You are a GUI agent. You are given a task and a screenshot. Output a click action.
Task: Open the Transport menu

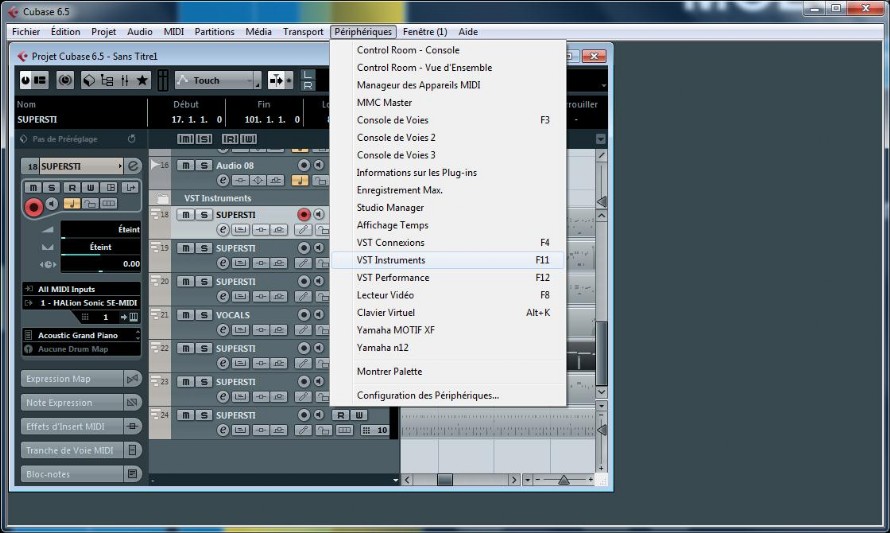coord(303,32)
